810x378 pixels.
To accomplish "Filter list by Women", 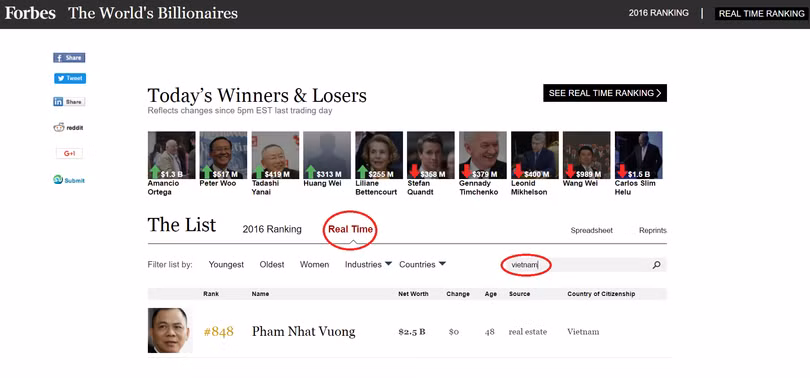I will coord(315,264).
